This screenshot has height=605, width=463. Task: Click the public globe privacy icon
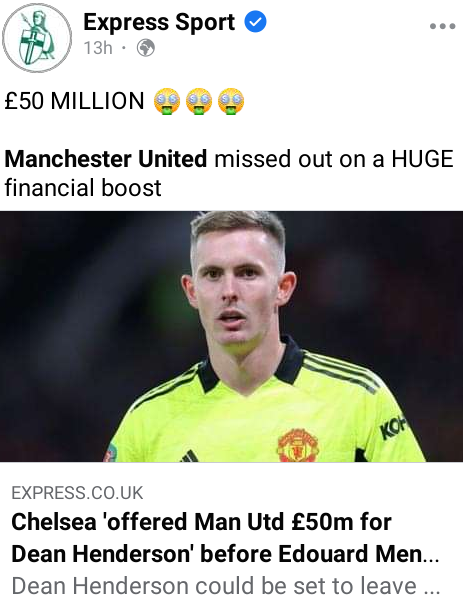(146, 48)
